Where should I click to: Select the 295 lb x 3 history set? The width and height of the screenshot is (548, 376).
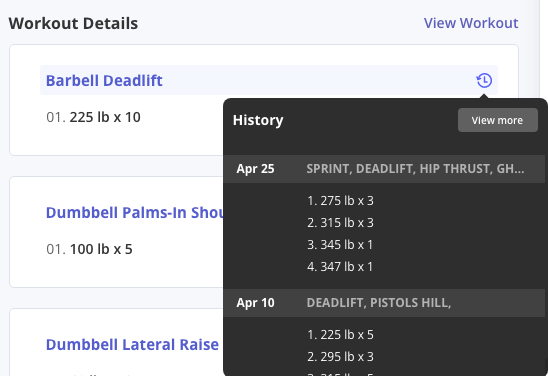(x=340, y=356)
